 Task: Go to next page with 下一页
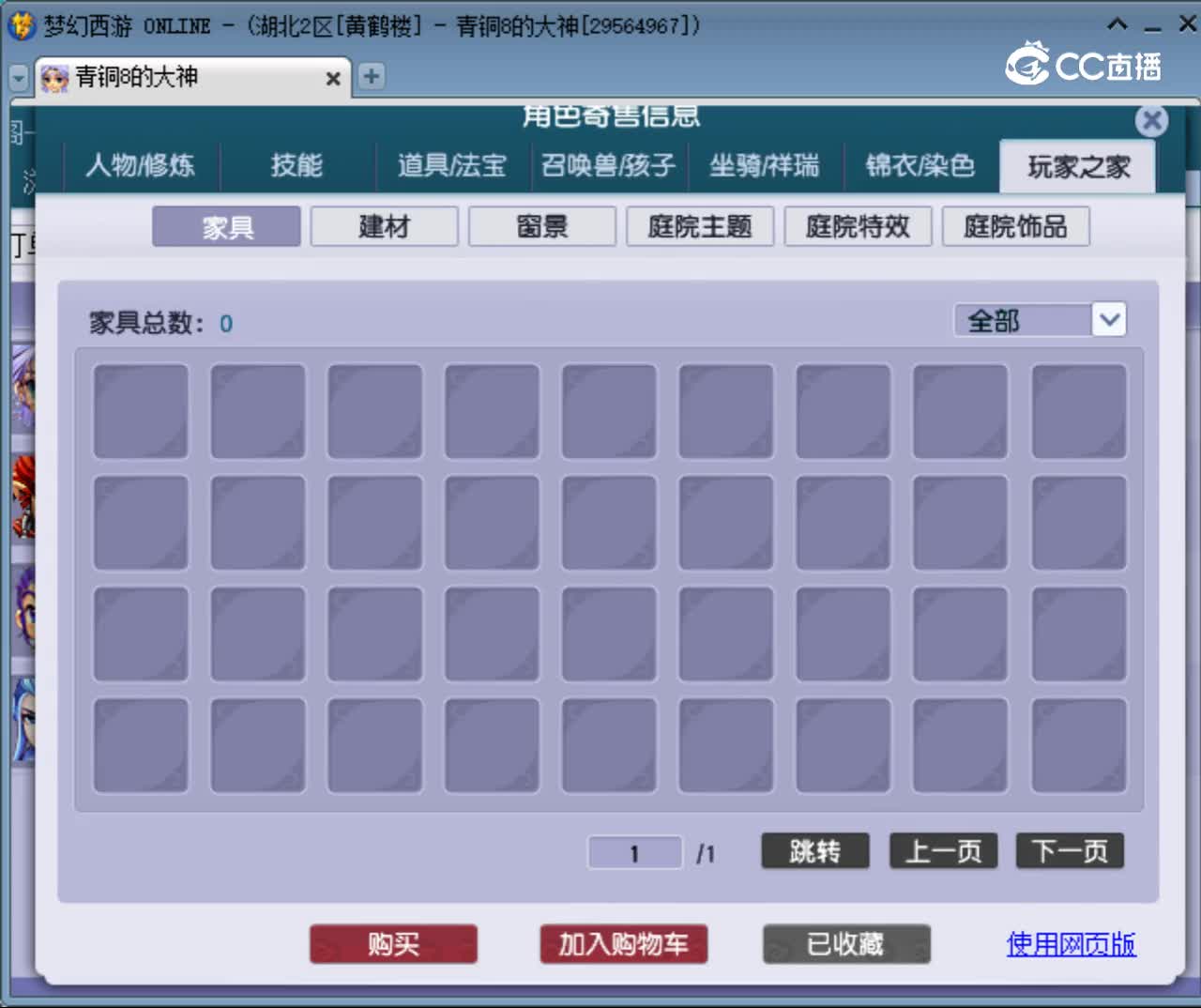[x=1070, y=851]
